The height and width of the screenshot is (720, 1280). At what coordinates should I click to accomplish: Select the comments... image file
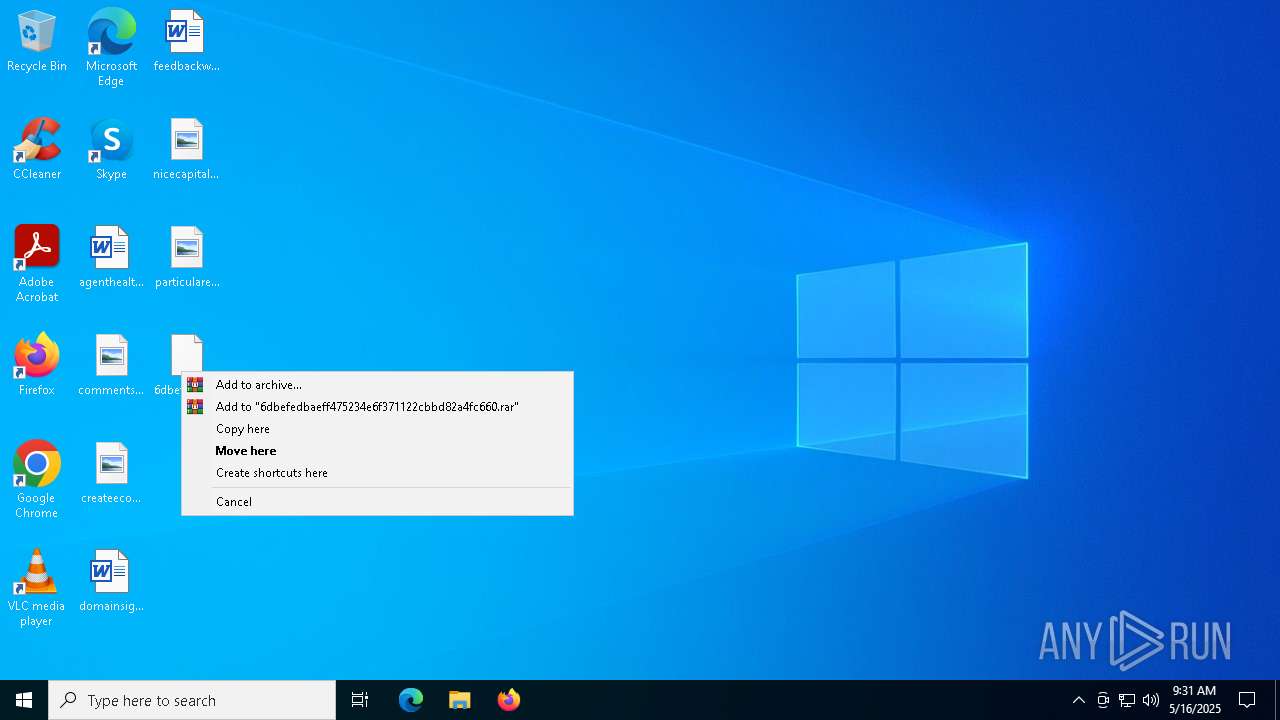click(111, 366)
